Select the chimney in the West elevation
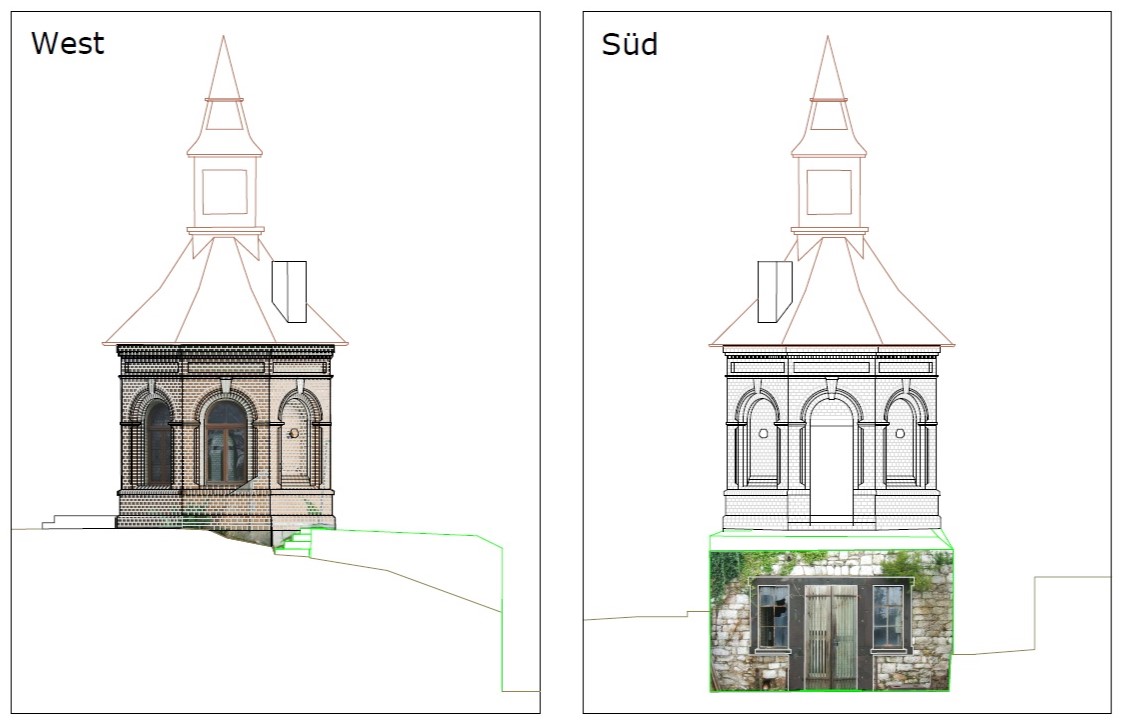Image resolution: width=1122 pixels, height=725 pixels. 289,292
